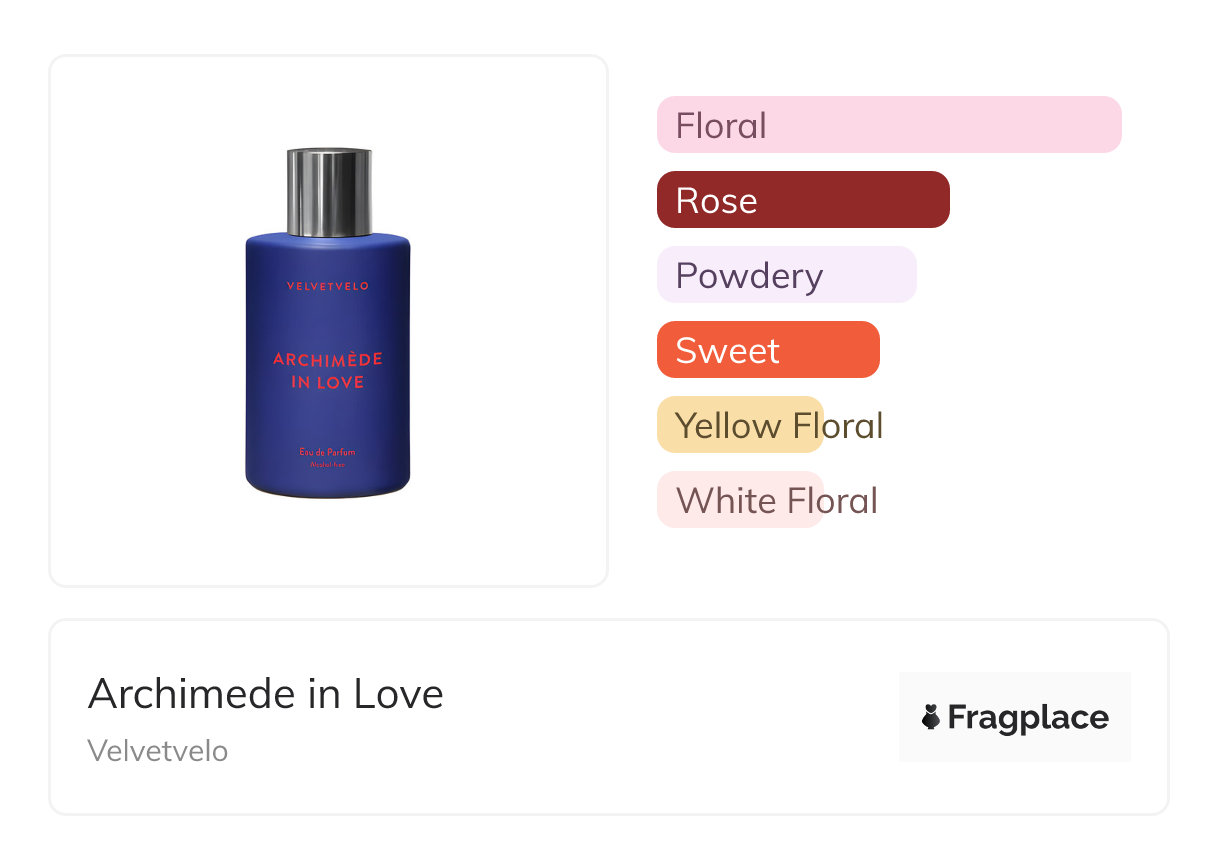
Task: Click red ARCHIMÈDE IN LOVE bottle text
Action: 328,370
